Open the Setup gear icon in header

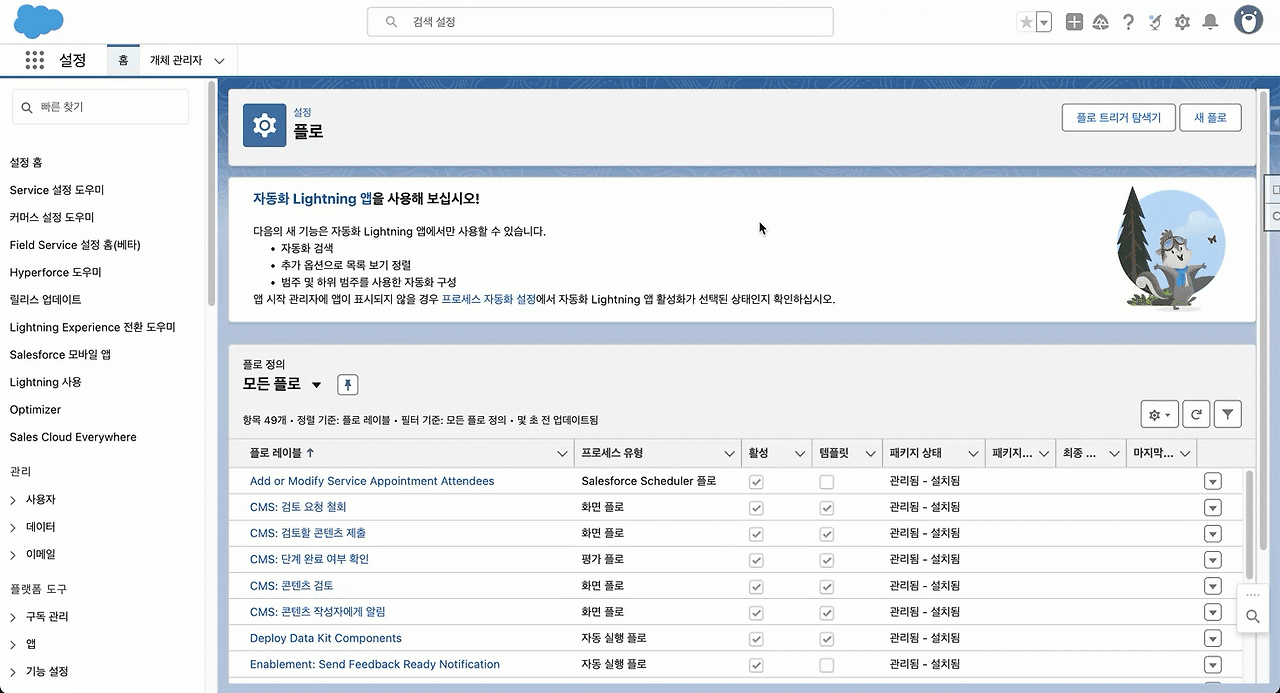pos(1182,22)
